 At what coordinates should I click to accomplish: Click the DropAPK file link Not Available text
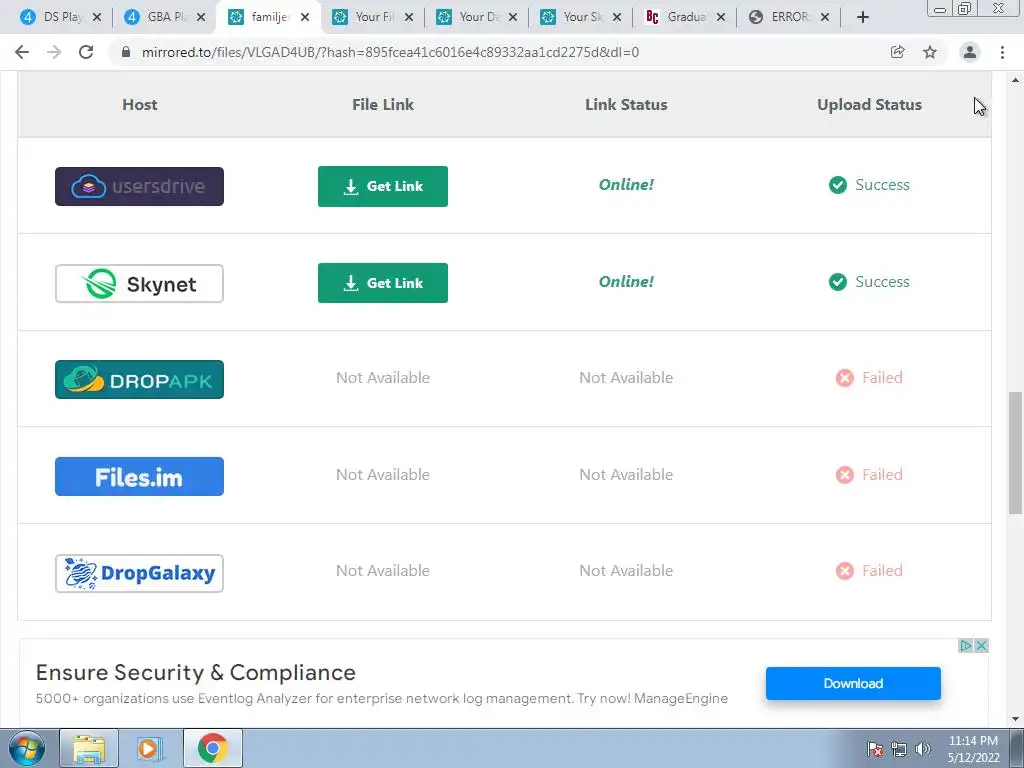coord(383,377)
